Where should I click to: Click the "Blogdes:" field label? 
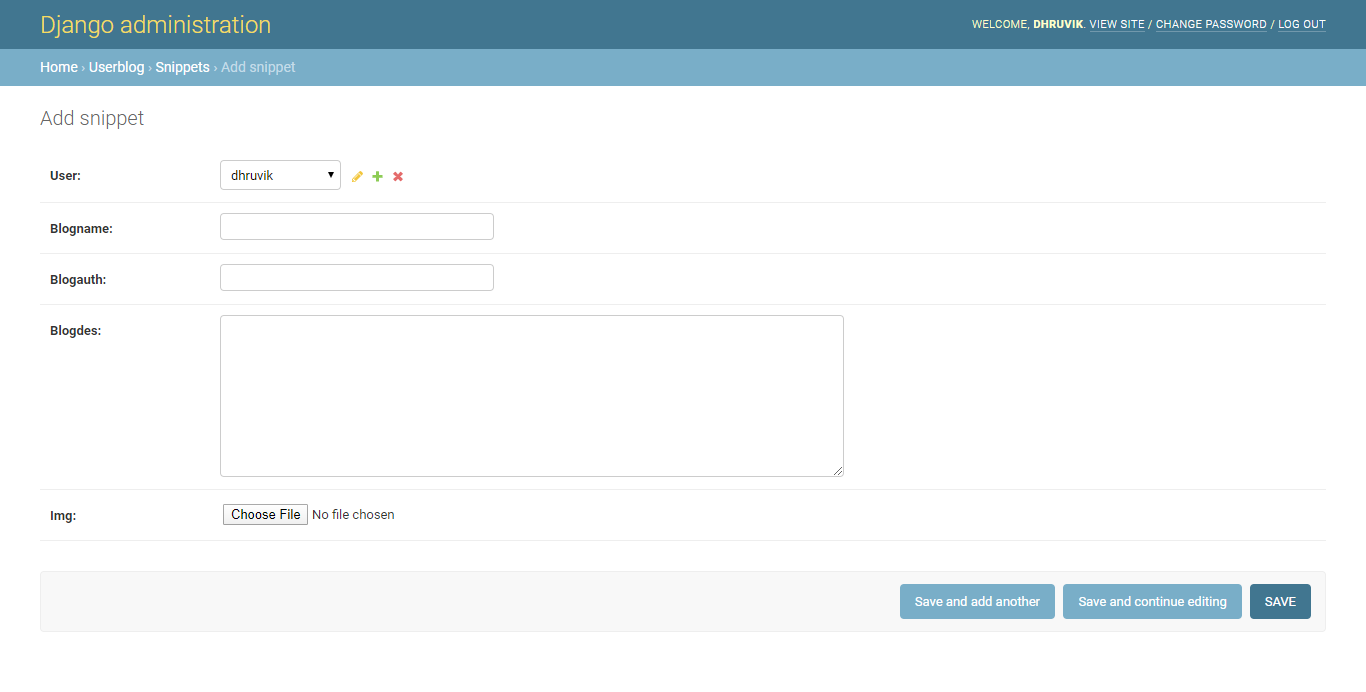point(75,330)
